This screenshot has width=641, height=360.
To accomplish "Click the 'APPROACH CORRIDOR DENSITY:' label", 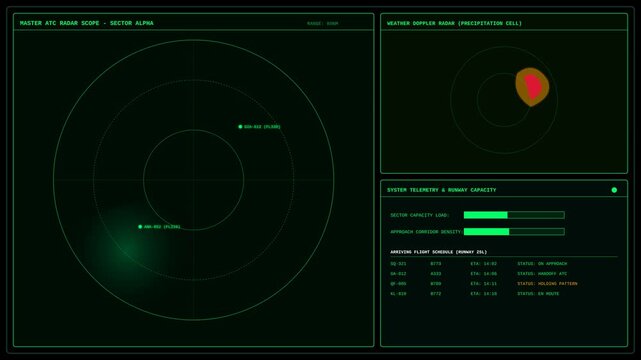I will click(426, 232).
